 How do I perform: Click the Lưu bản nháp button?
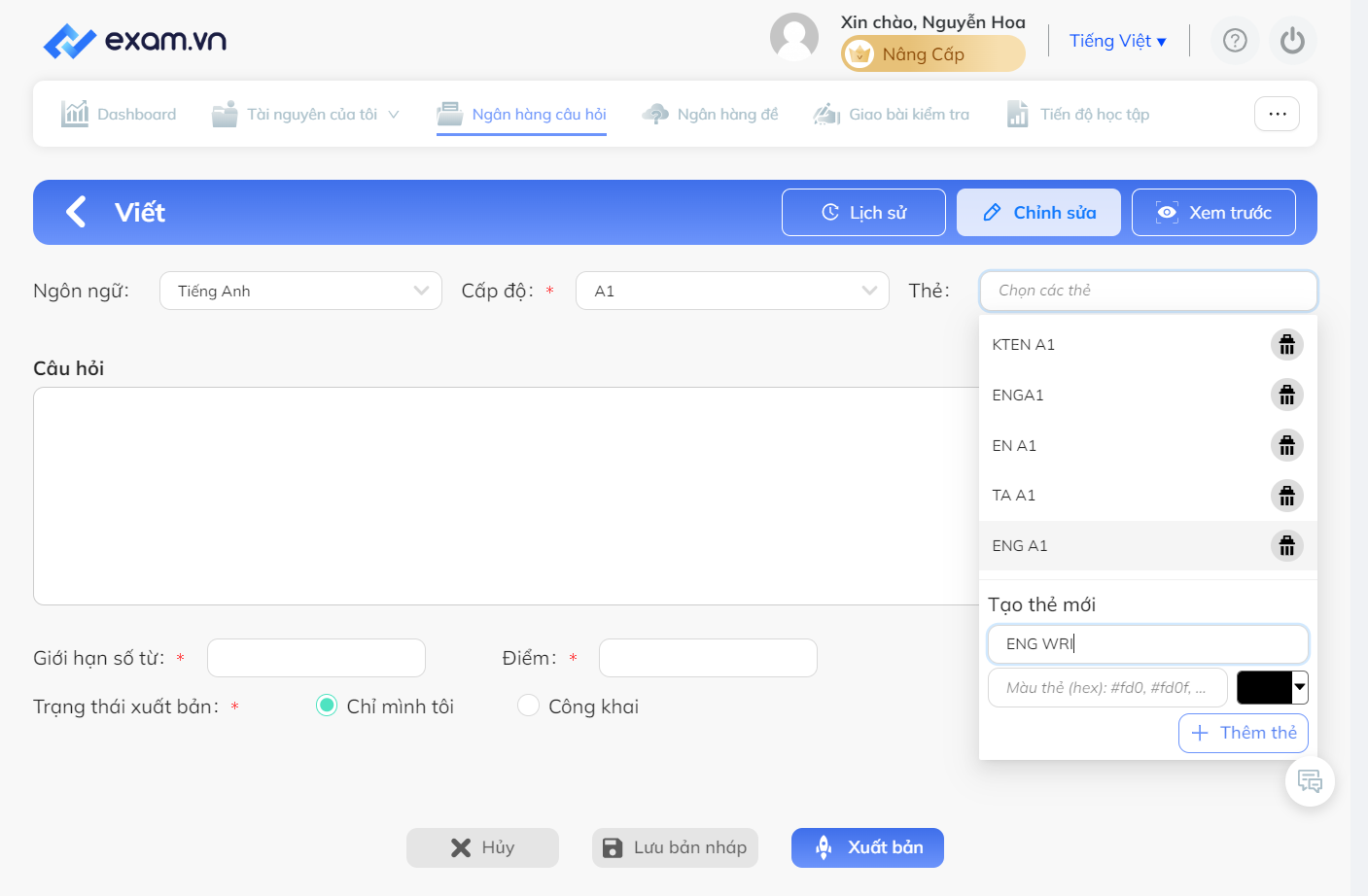[x=675, y=847]
